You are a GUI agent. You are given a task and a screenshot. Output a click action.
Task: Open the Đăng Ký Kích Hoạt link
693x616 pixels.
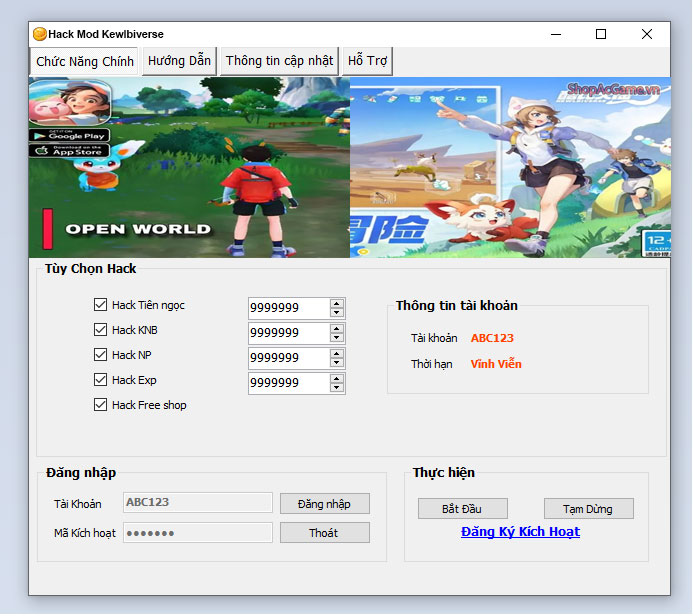point(520,532)
